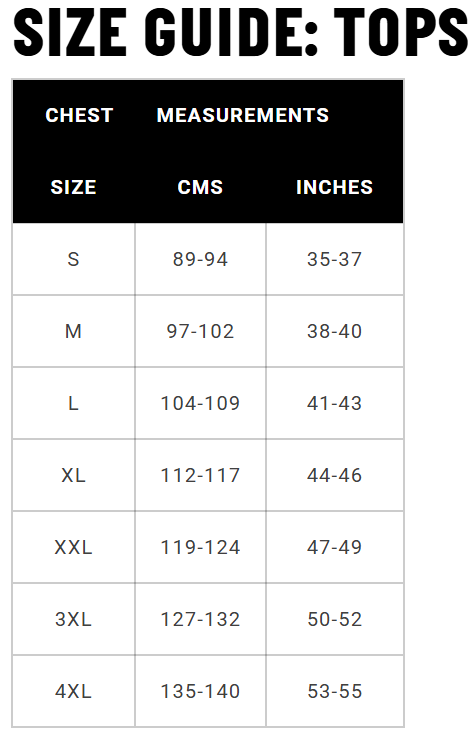Click the 44-46 inches value

click(x=335, y=475)
